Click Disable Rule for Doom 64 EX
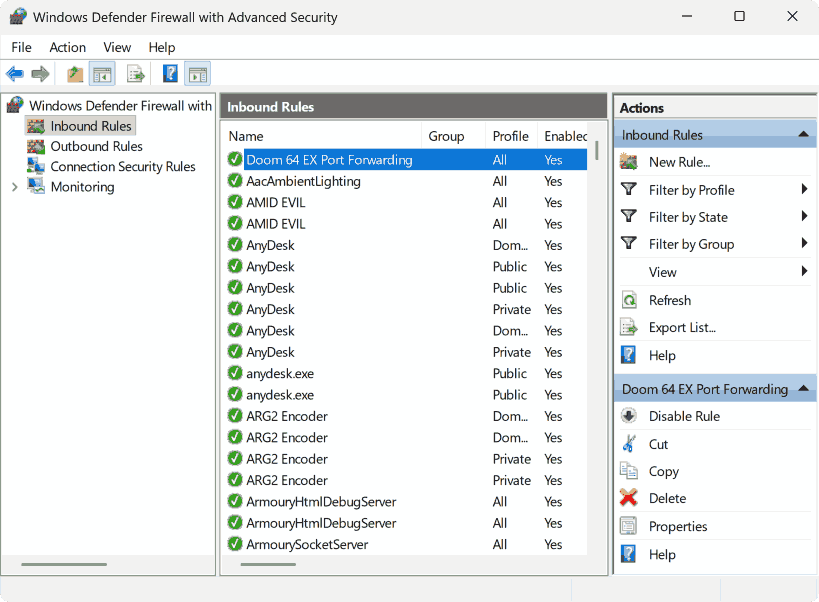Image resolution: width=819 pixels, height=602 pixels. 684,415
